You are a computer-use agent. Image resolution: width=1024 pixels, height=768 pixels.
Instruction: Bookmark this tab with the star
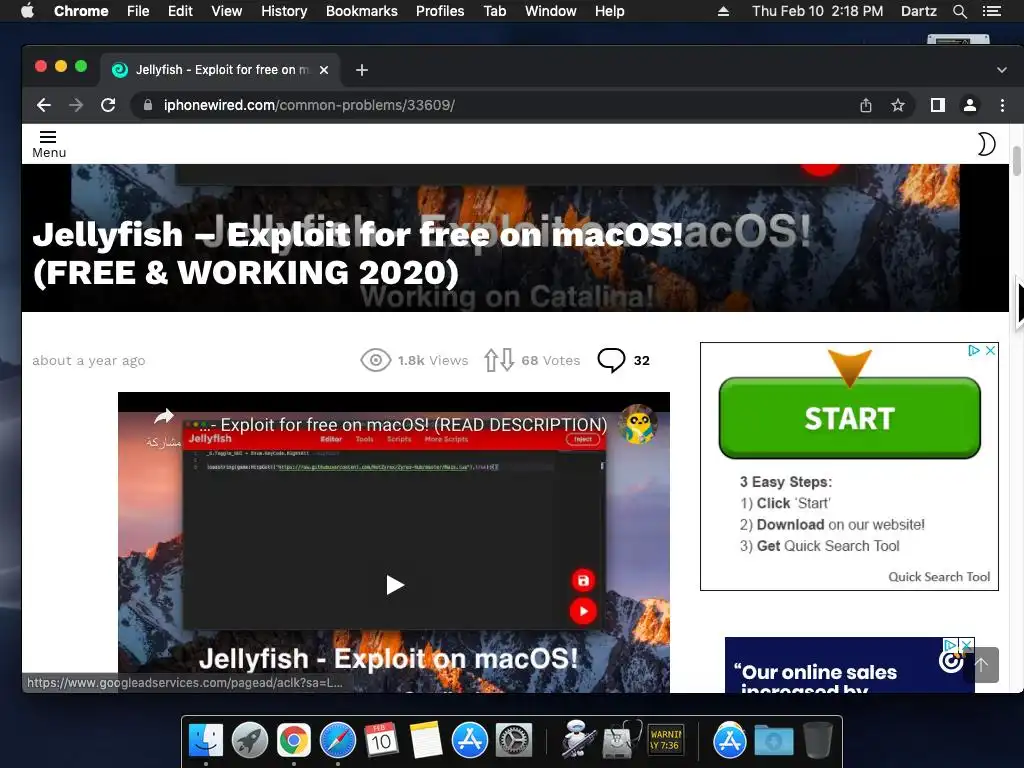[x=898, y=105]
